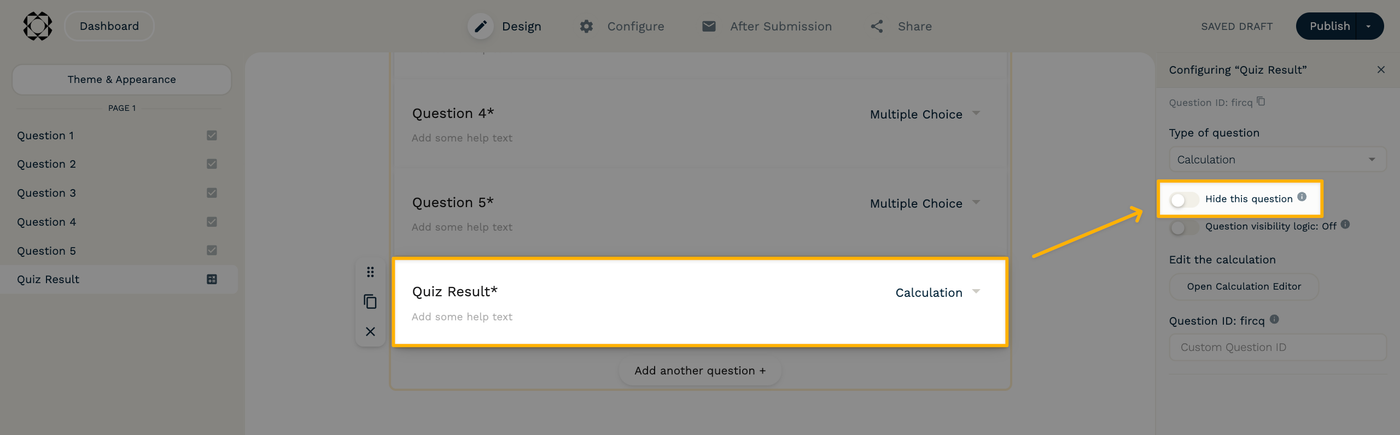This screenshot has width=1400, height=435.
Task: Open Type of question dropdown
Action: (x=1277, y=159)
